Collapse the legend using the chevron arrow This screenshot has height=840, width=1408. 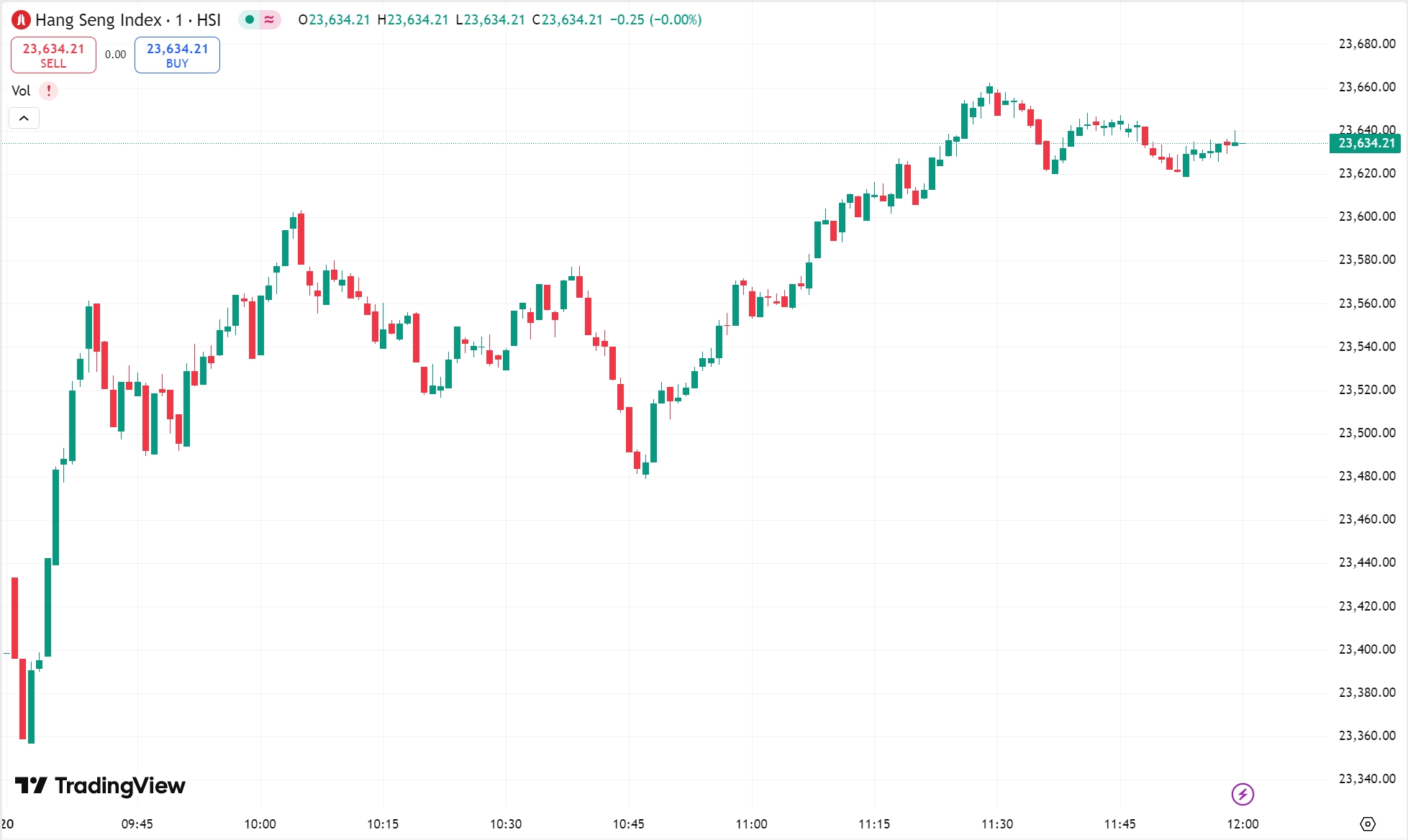pos(24,117)
